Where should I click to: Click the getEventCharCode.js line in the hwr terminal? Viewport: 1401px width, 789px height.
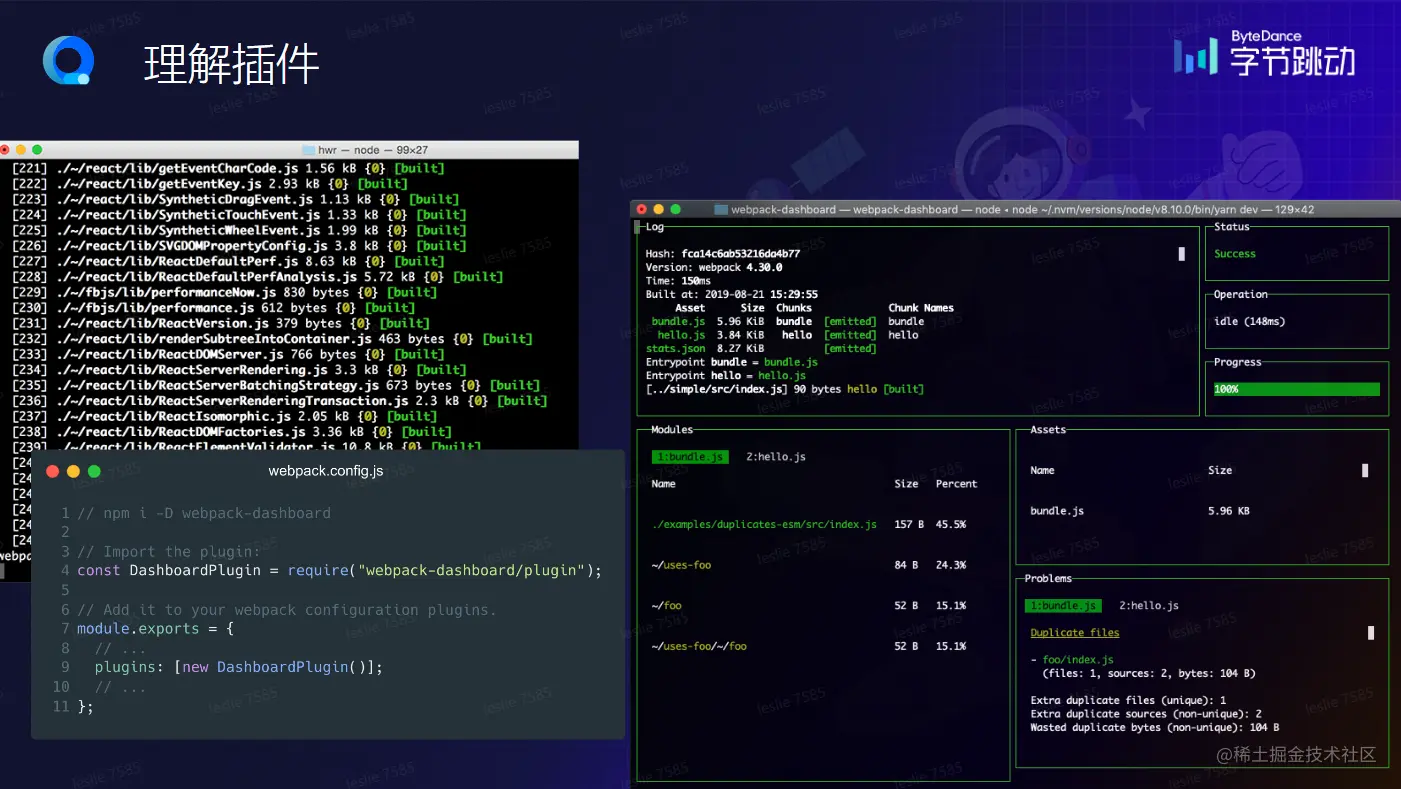point(229,168)
